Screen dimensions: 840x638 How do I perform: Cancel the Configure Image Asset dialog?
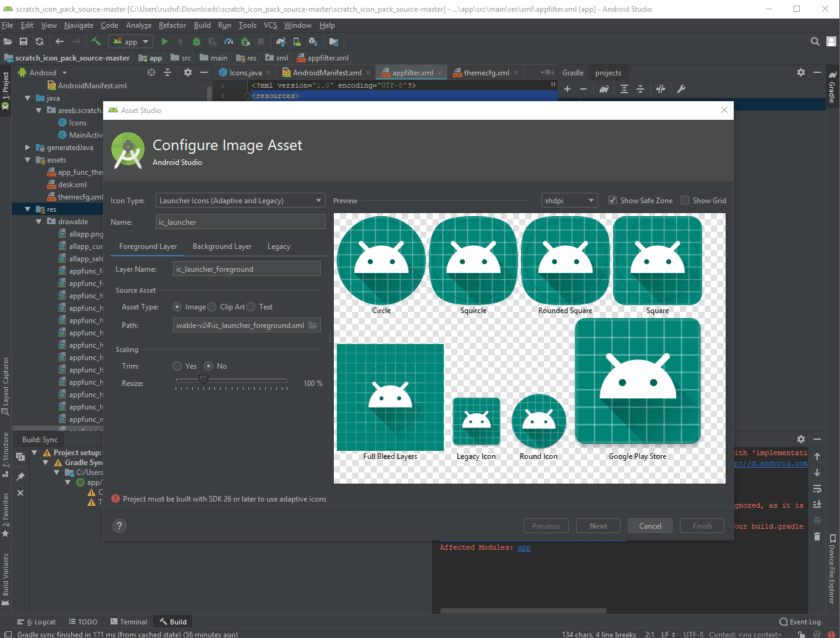(x=650, y=525)
